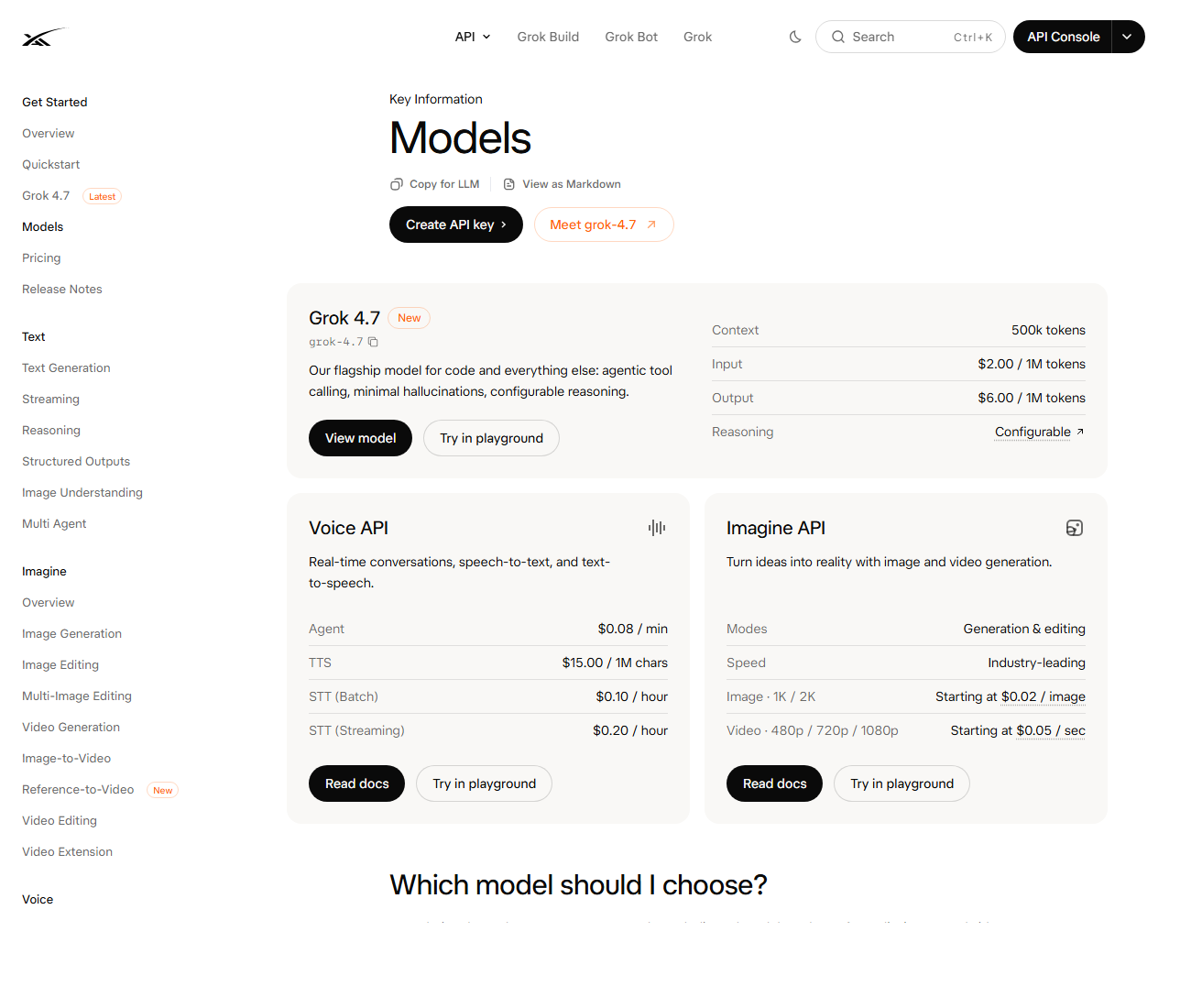Image resolution: width=1191 pixels, height=1008 pixels.
Task: Open Reference-to-Video in the sidebar
Action: point(78,790)
